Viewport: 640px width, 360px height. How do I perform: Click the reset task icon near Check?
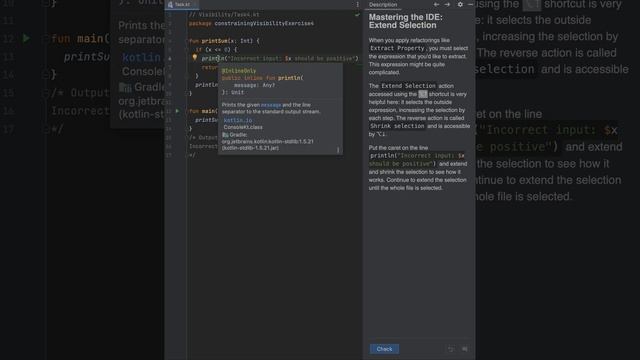451,349
